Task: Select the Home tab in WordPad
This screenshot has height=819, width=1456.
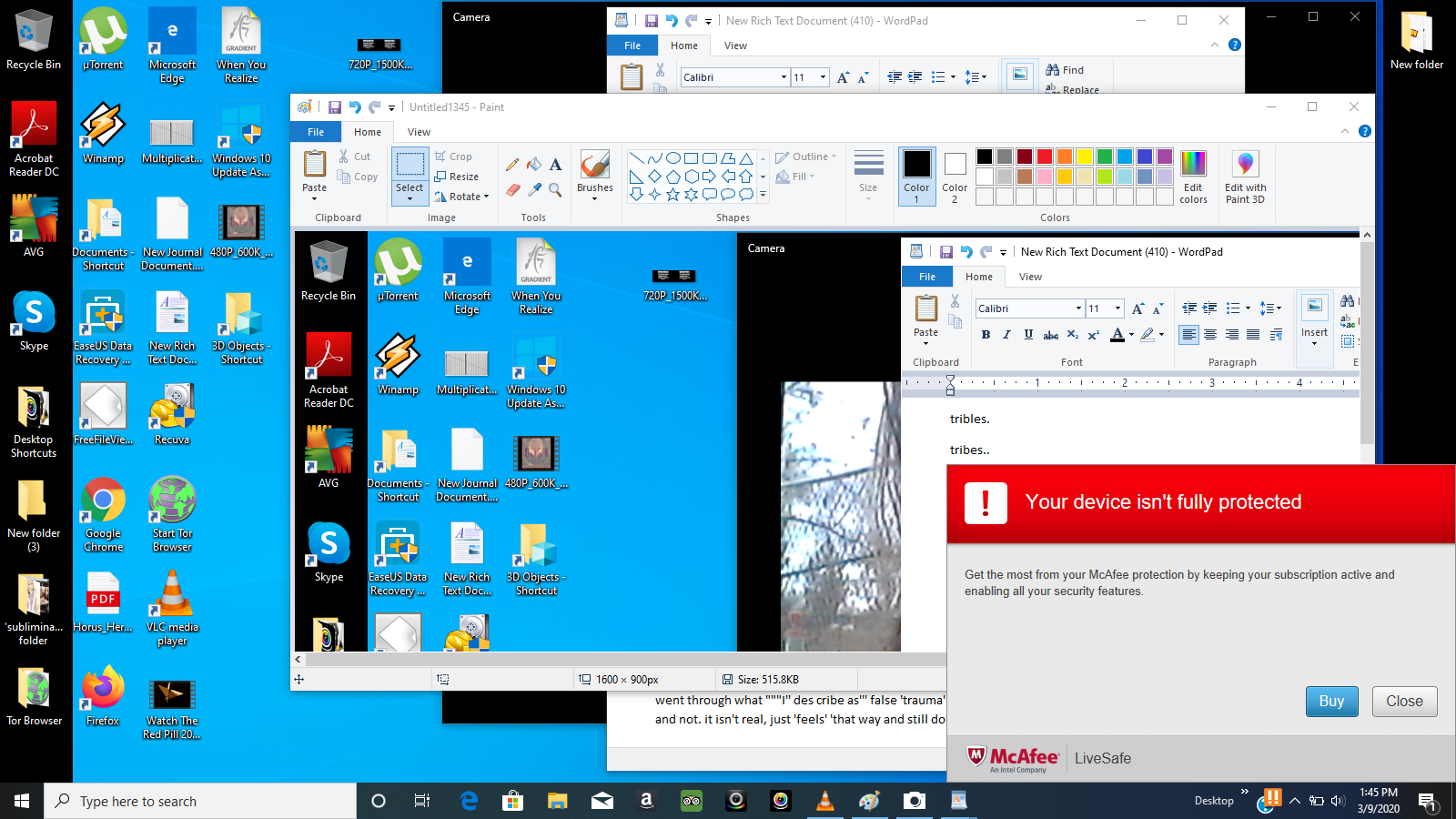Action: [x=684, y=45]
